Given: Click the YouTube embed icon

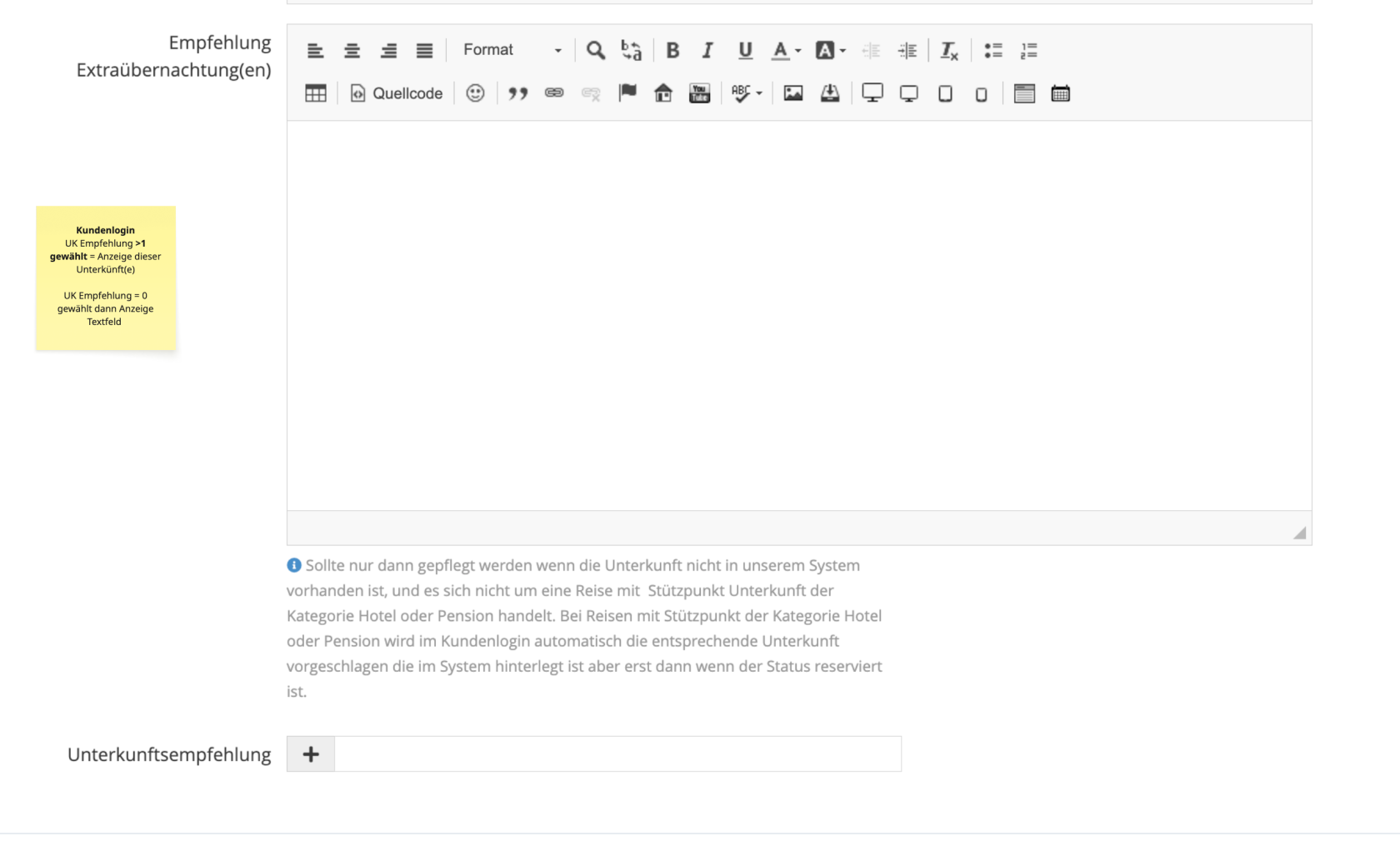Looking at the screenshot, I should (x=699, y=93).
